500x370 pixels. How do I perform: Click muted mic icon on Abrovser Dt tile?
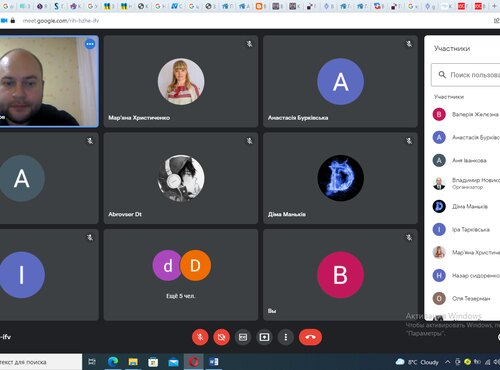249,141
